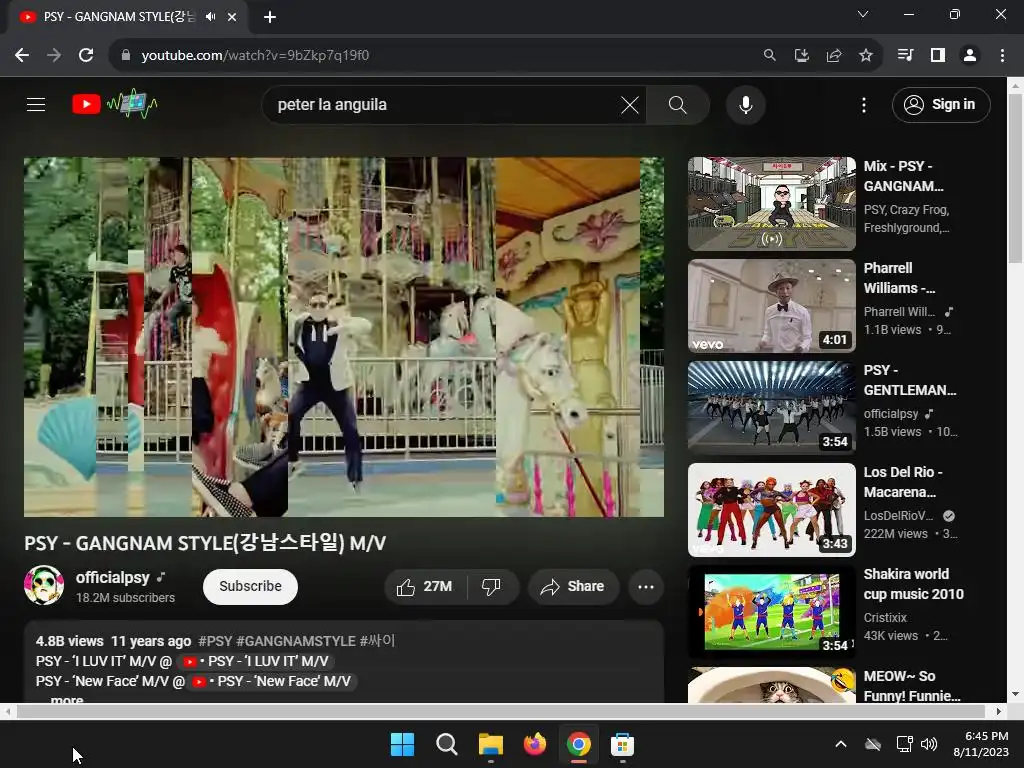Viewport: 1024px width, 768px height.
Task: Open the YouTube hamburger guide menu
Action: [36, 104]
